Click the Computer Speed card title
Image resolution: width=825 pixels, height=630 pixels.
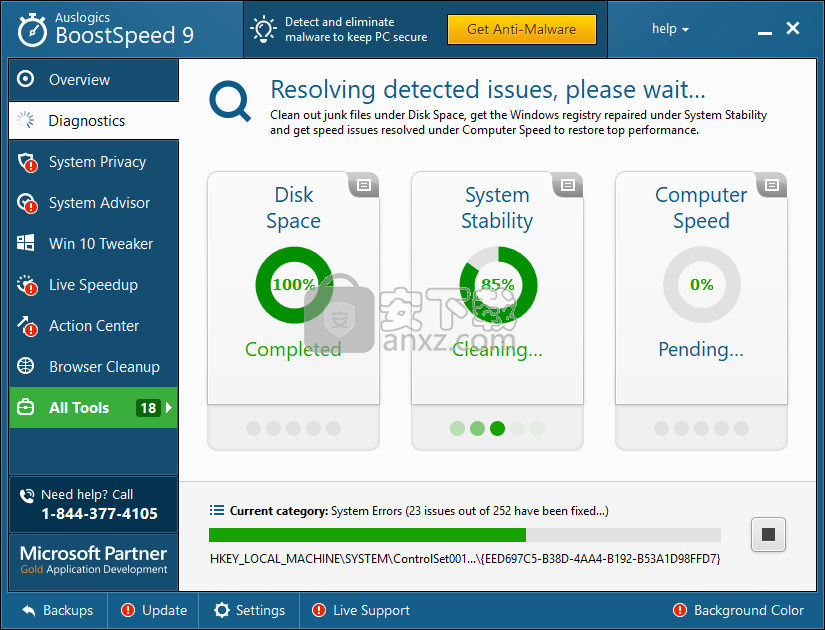(x=701, y=208)
